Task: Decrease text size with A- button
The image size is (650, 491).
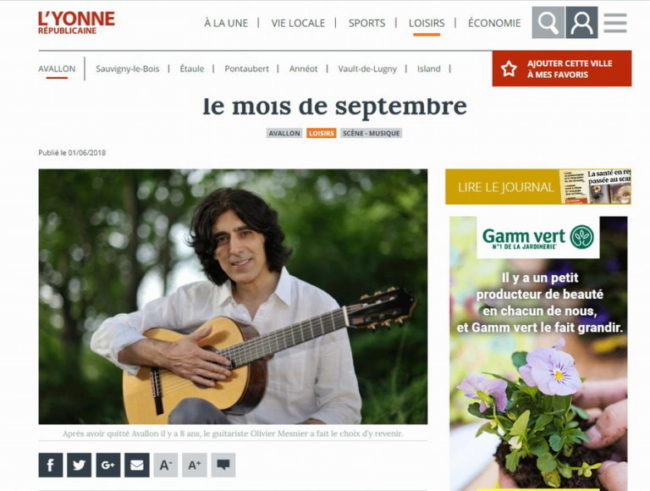Action: pyautogui.click(x=166, y=465)
